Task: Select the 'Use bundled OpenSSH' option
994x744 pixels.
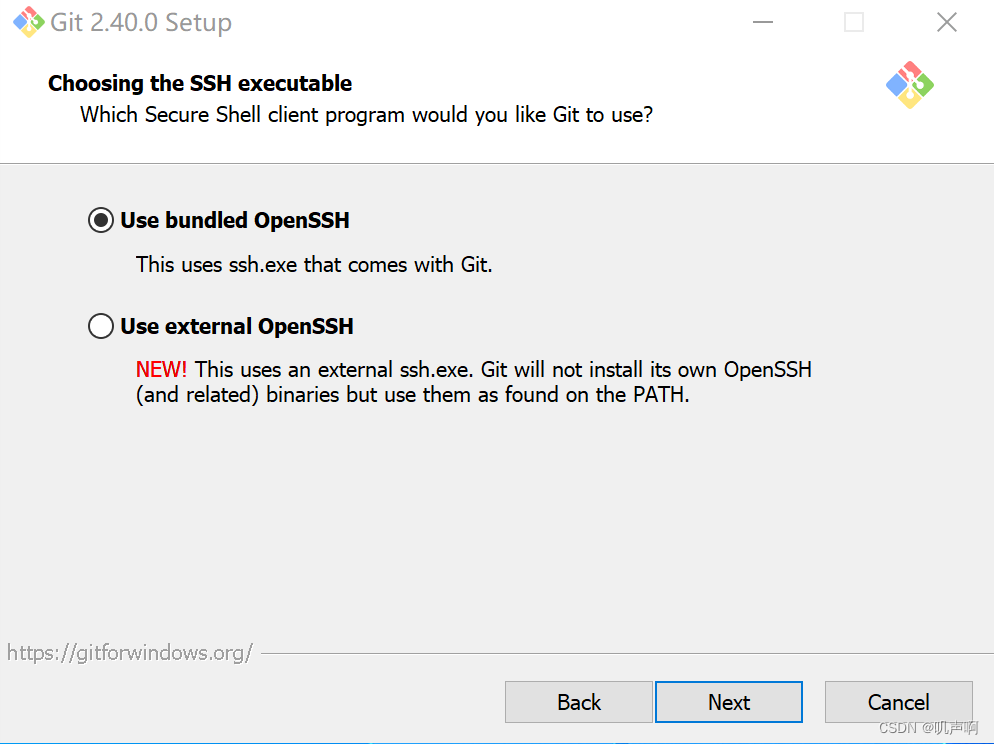Action: click(100, 220)
